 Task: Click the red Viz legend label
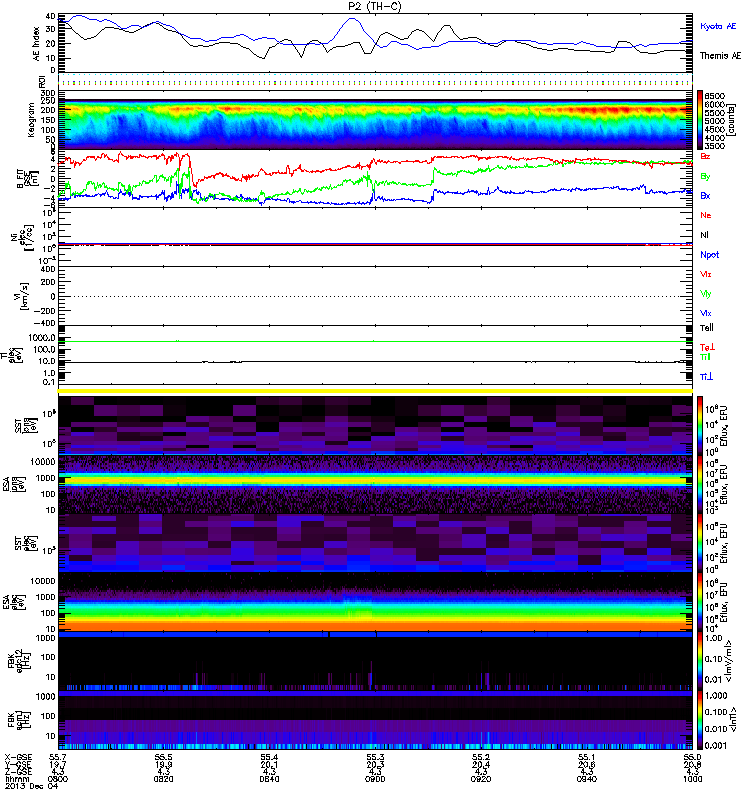point(705,274)
